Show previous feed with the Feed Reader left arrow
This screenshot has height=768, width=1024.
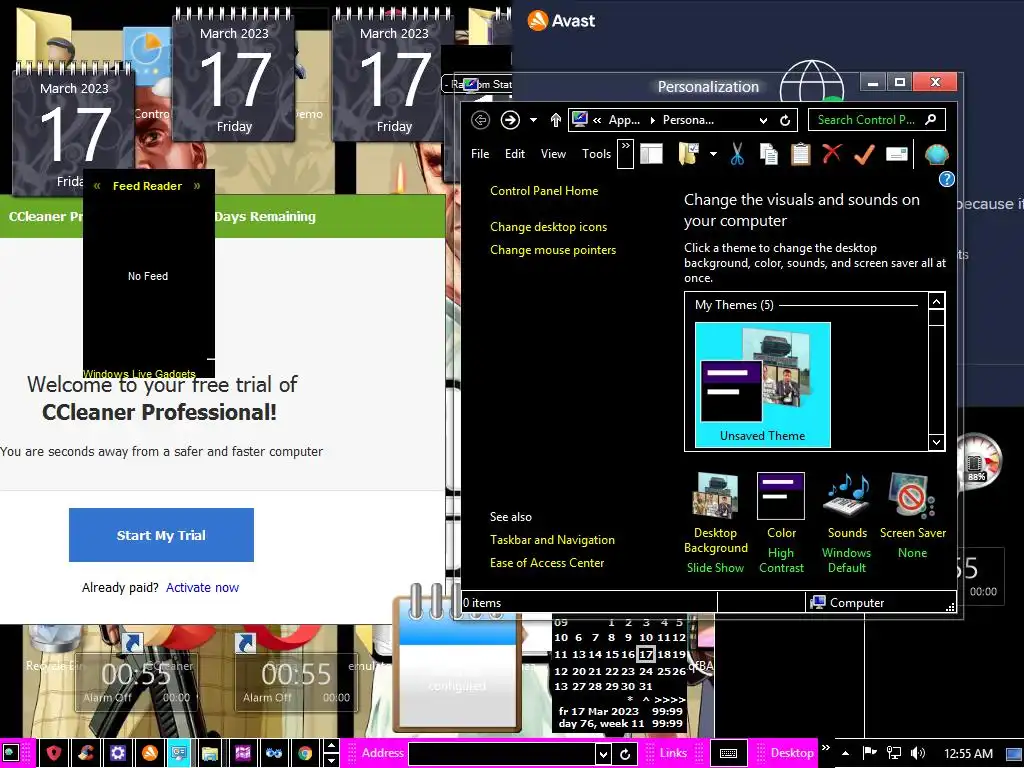tap(97, 185)
